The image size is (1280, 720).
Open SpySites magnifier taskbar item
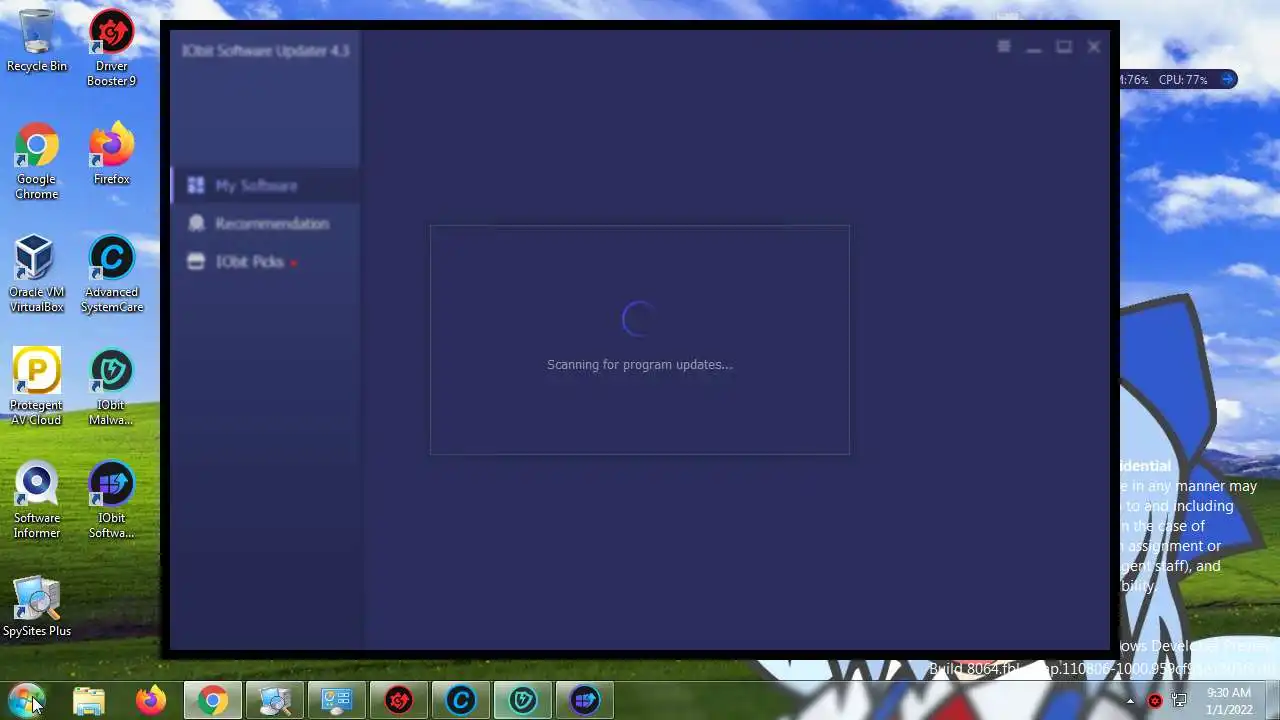(274, 701)
